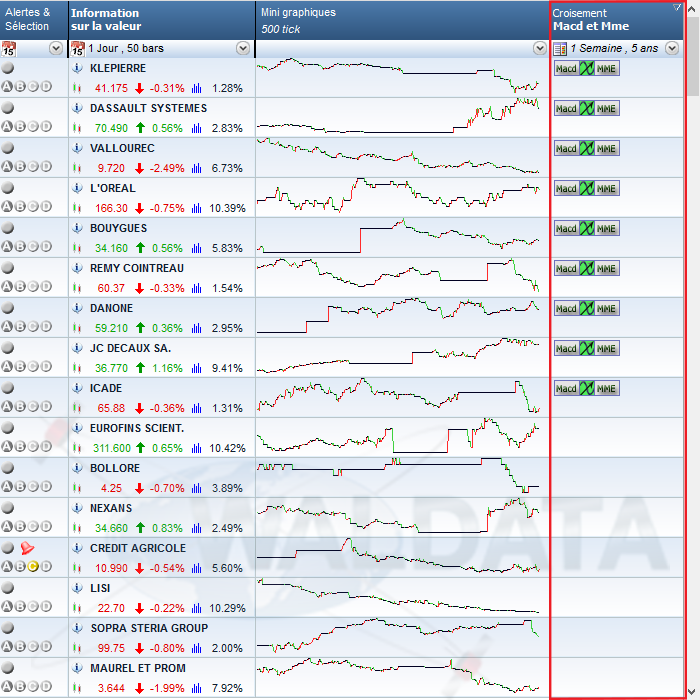
Task: Open SOPRA STERIA GROUP stock name
Action: pos(149,628)
